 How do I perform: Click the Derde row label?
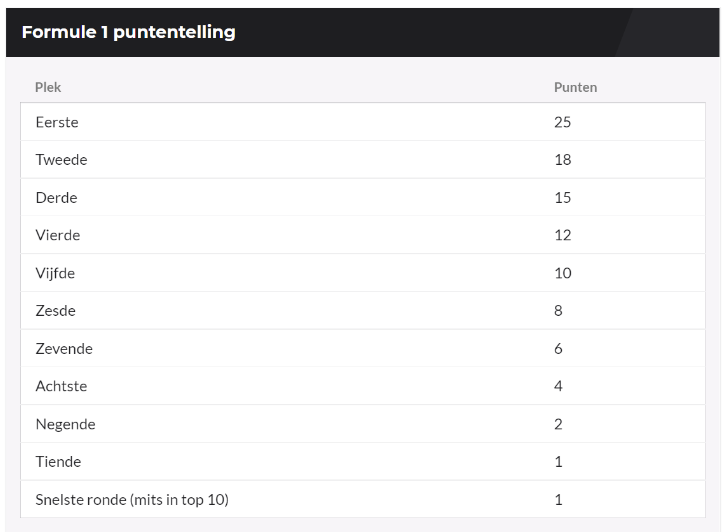(x=56, y=198)
